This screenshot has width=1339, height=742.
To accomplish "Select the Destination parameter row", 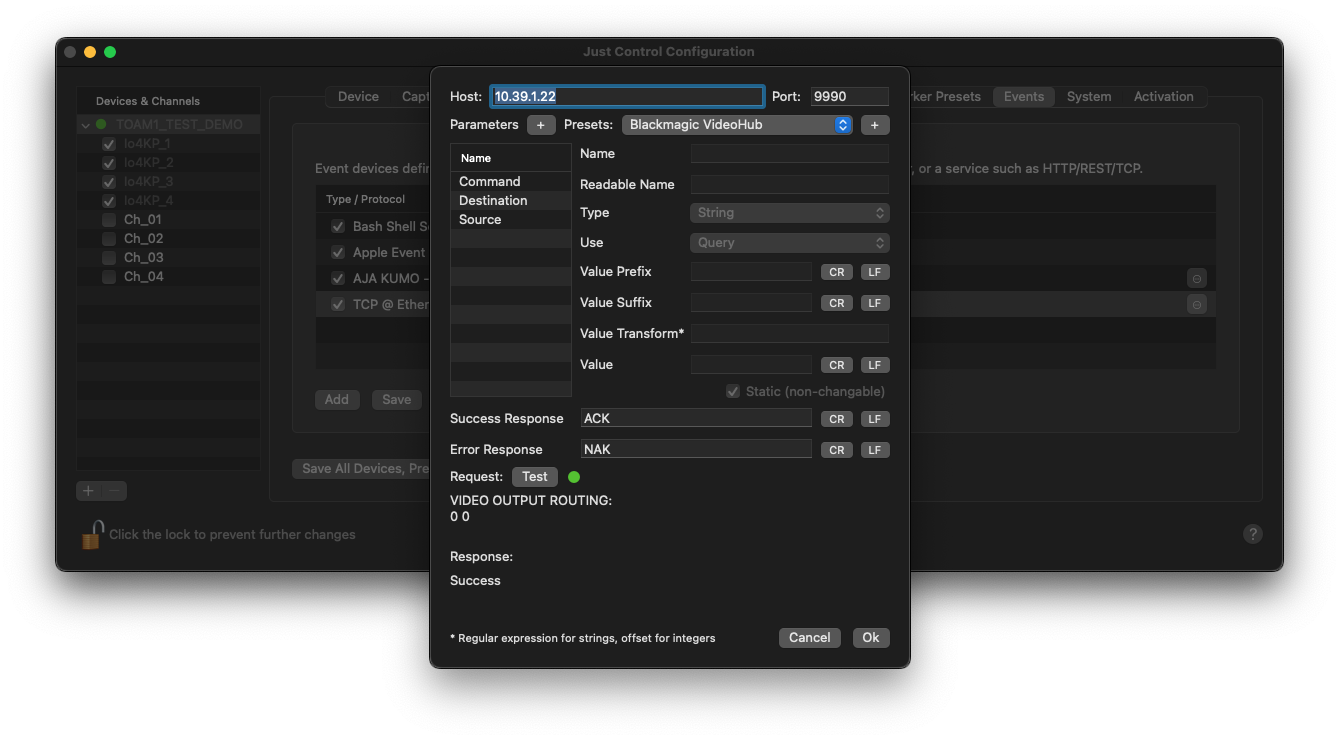I will pyautogui.click(x=511, y=201).
